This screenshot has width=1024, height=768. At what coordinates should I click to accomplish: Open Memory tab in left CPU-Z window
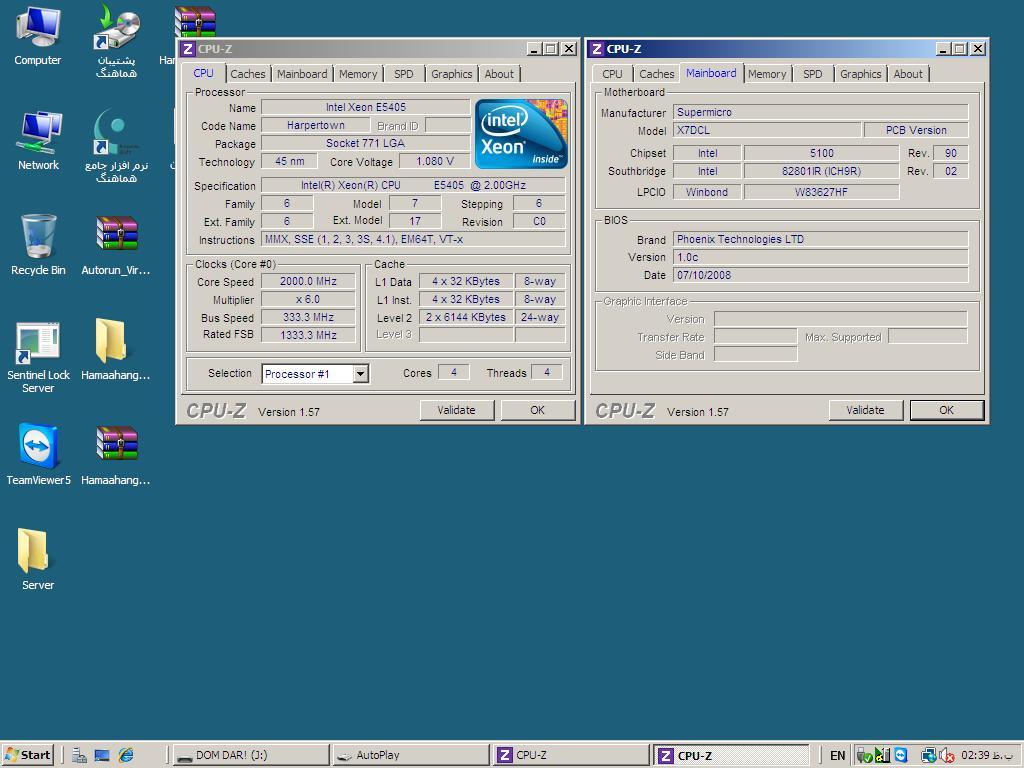358,74
